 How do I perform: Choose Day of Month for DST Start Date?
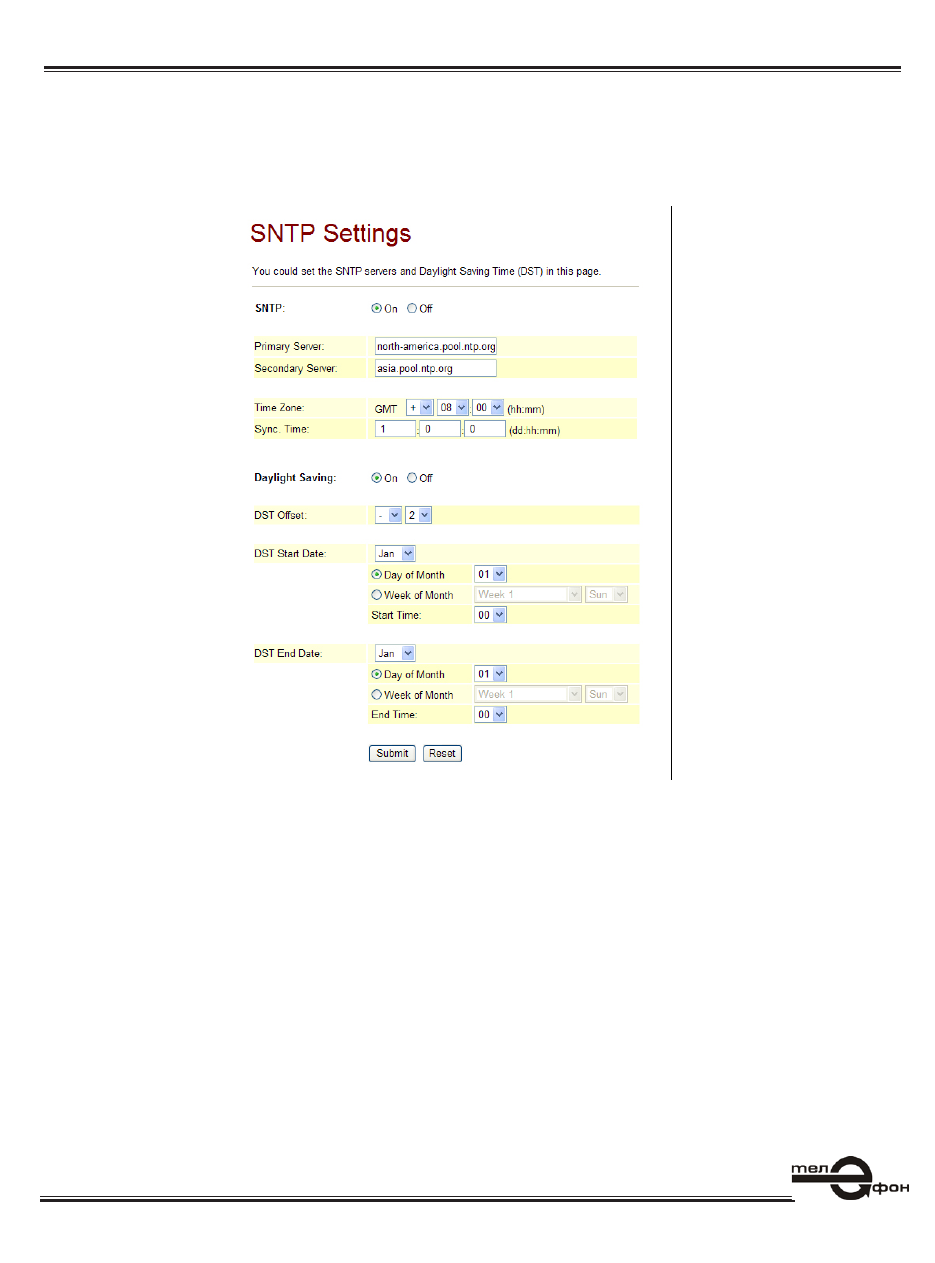pyautogui.click(x=377, y=575)
